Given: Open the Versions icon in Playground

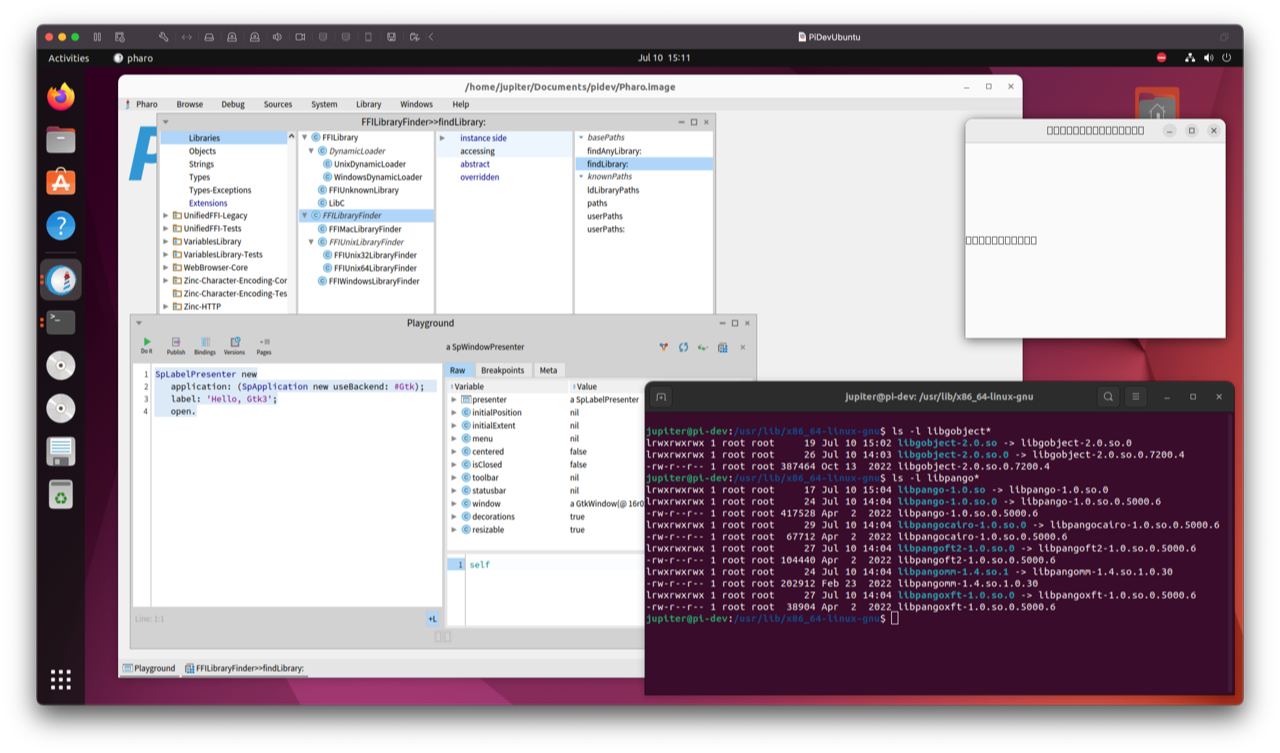Looking at the screenshot, I should click(234, 345).
